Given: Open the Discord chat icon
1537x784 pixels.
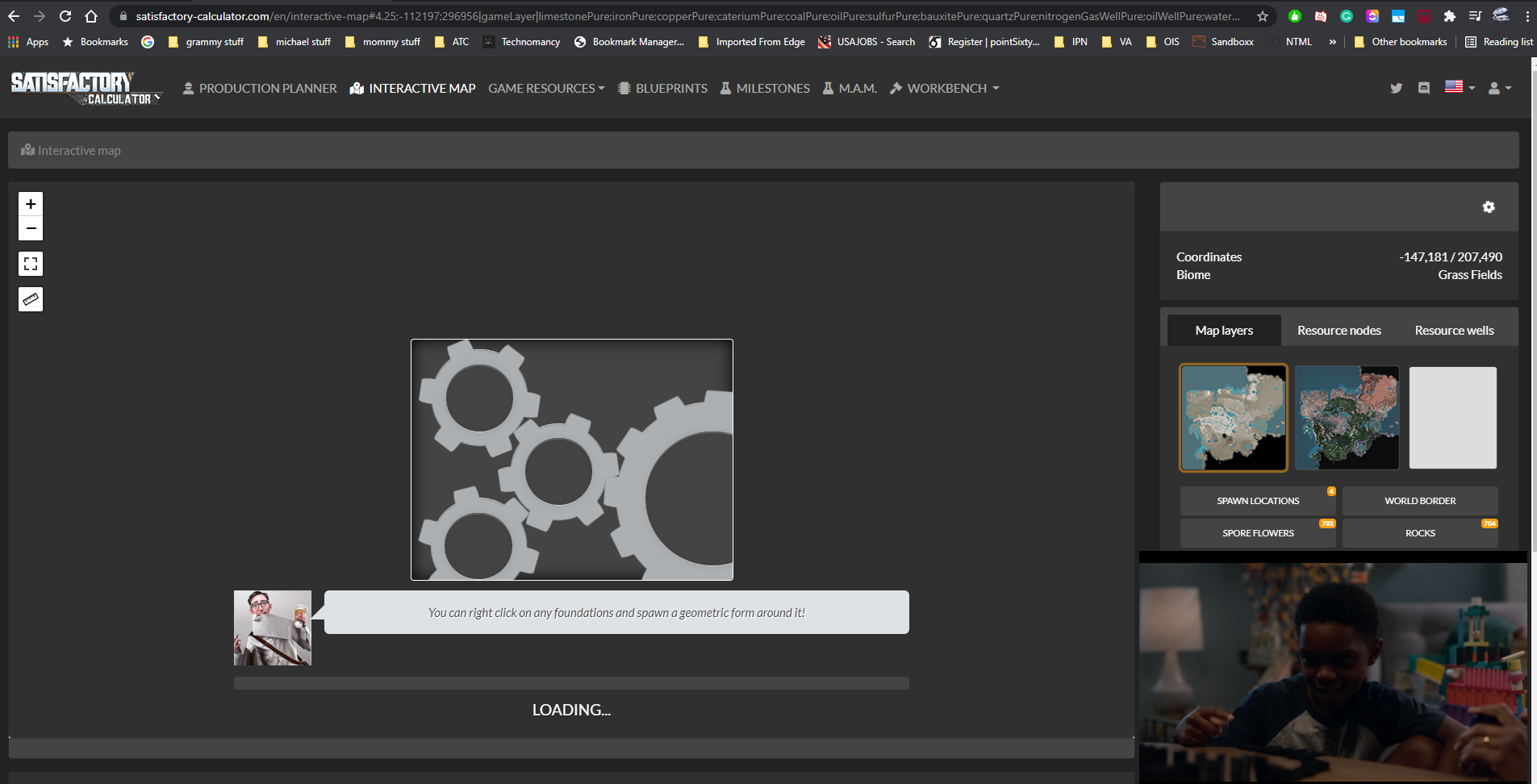Looking at the screenshot, I should click(x=1424, y=88).
